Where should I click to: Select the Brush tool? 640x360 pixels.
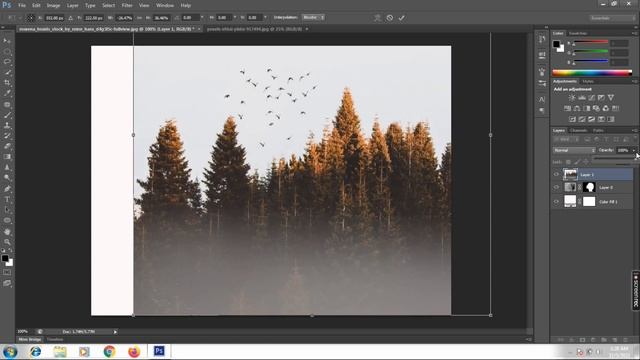(x=7, y=115)
